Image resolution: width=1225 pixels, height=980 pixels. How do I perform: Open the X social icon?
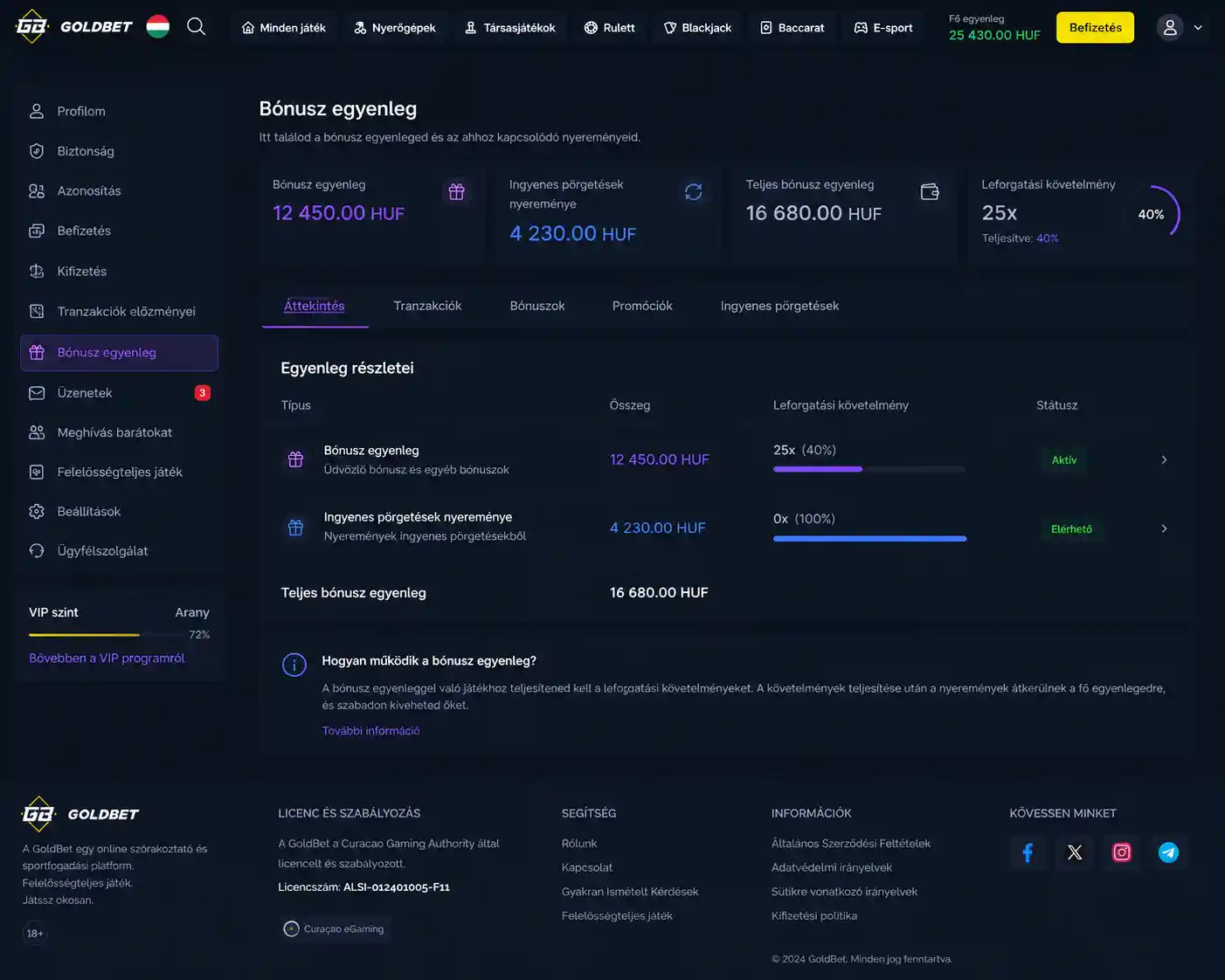pyautogui.click(x=1075, y=852)
